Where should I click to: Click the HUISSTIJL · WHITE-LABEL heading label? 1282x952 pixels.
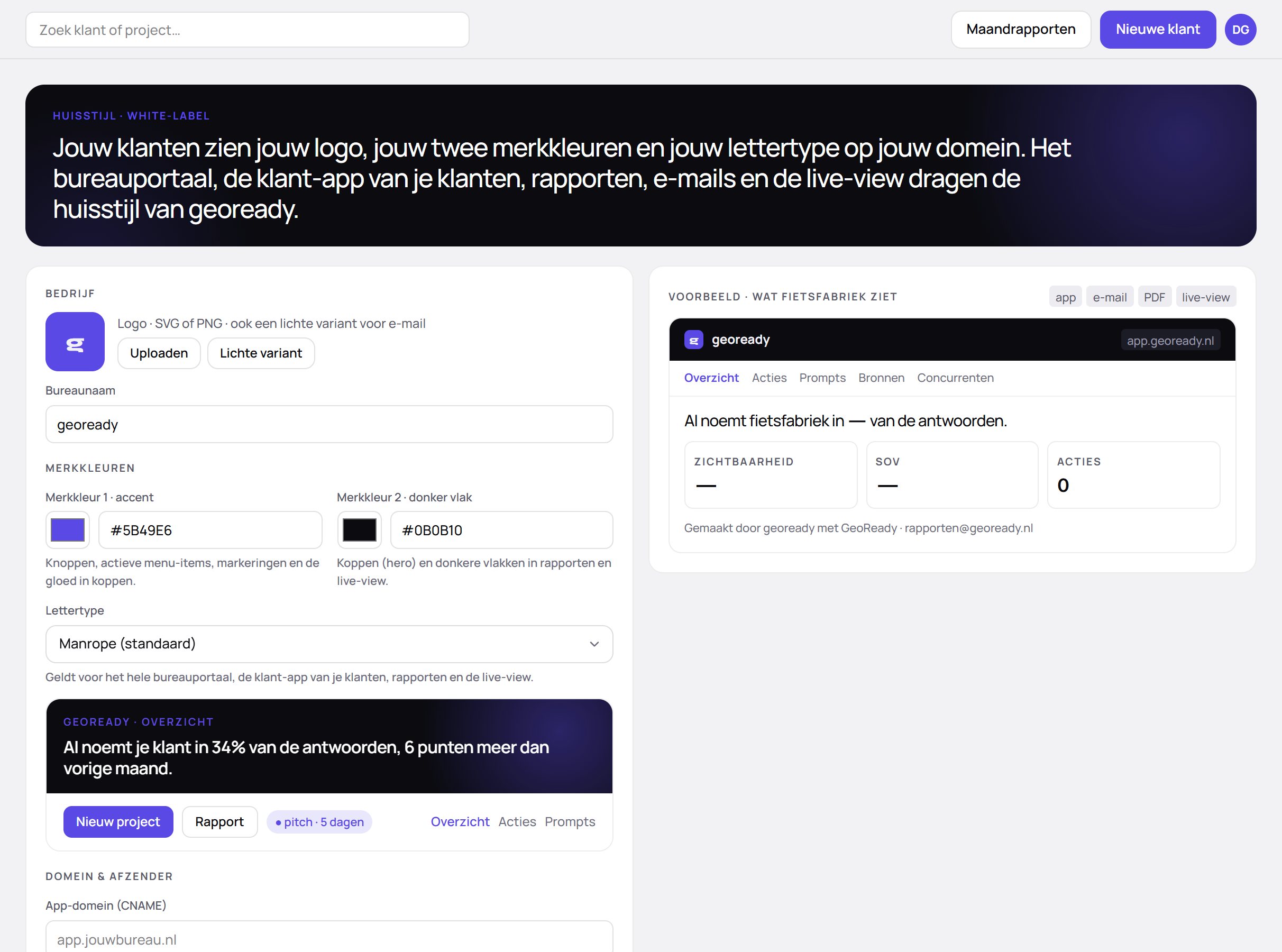tap(131, 116)
